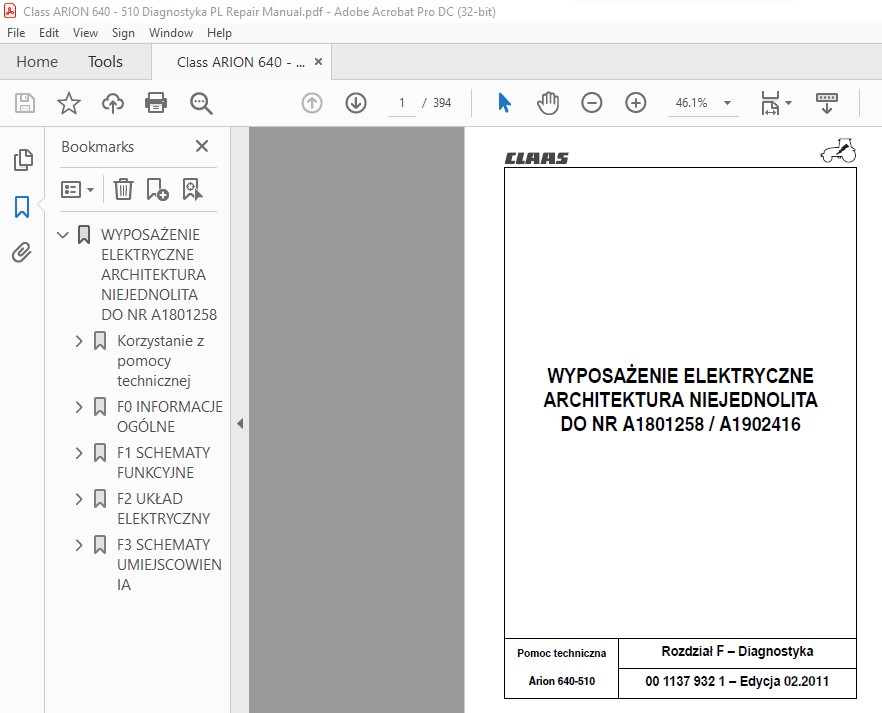Image resolution: width=882 pixels, height=713 pixels.
Task: Click 'Pomoc techniczna' footer text
Action: 561,653
